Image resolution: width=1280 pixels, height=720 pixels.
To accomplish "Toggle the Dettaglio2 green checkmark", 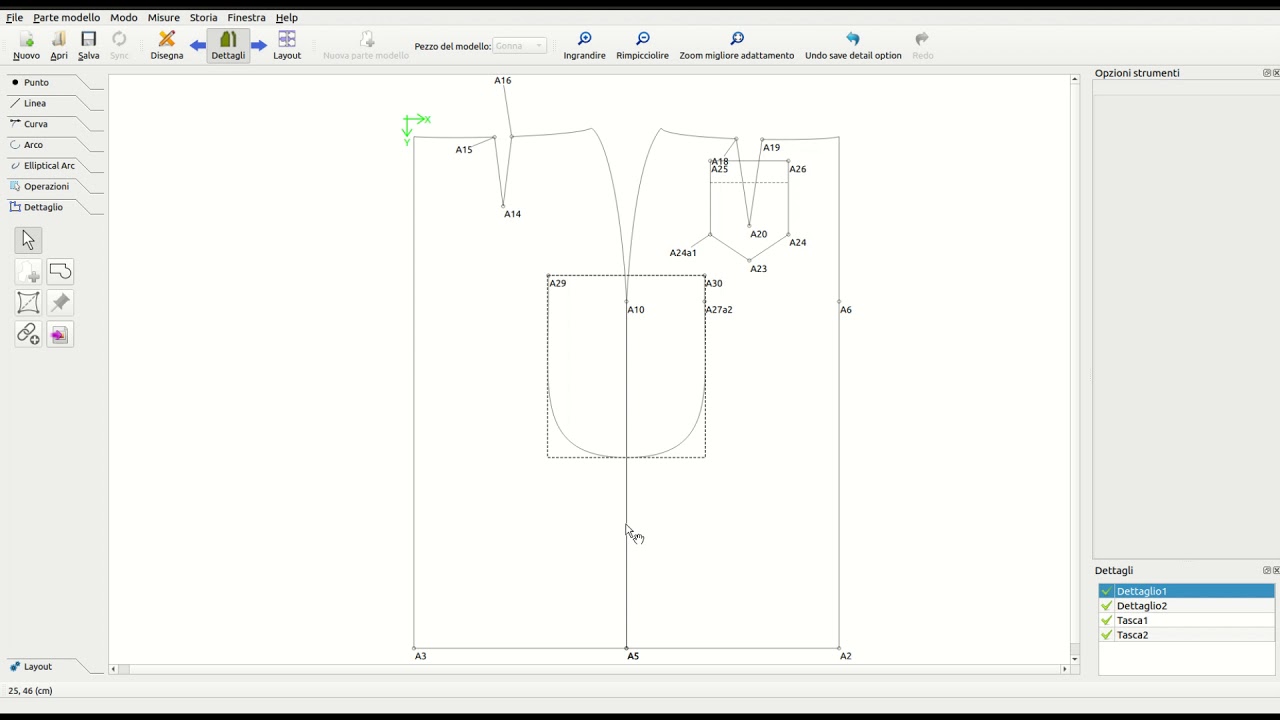I will click(1106, 606).
